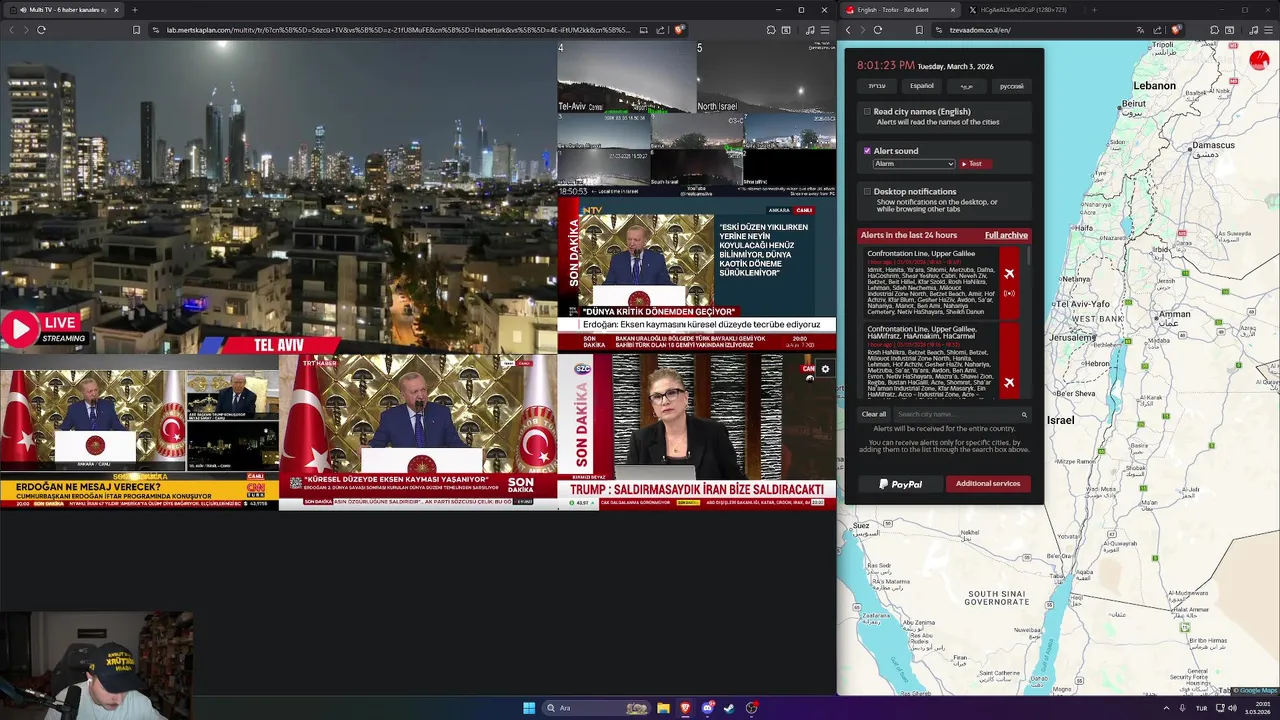Bookmark the tzevaadom.co.il page

click(919, 30)
